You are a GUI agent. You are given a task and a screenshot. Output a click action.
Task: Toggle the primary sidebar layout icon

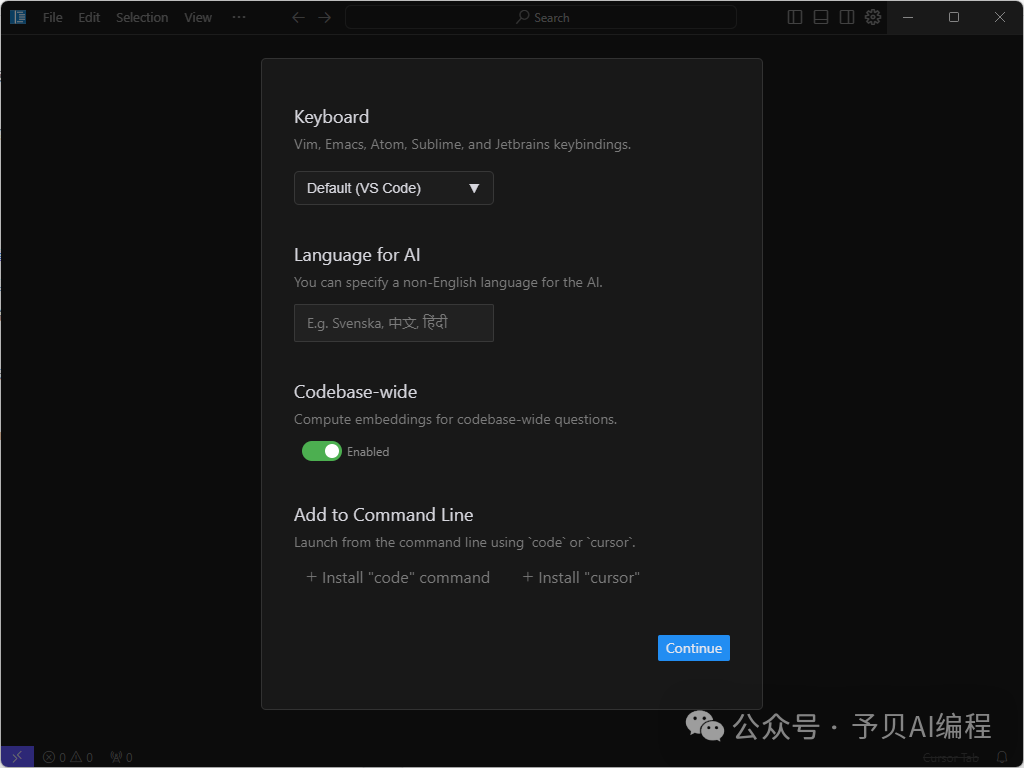point(795,18)
